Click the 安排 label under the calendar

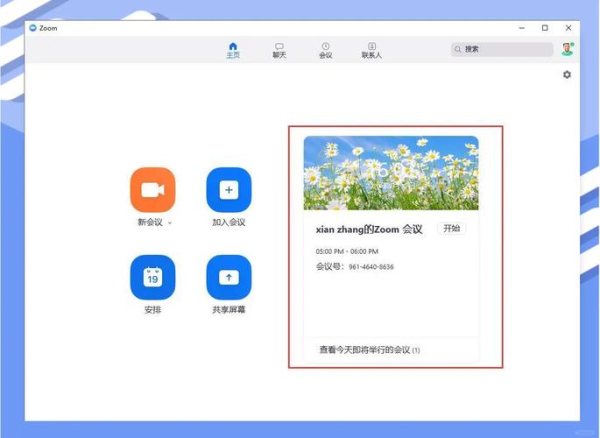[x=153, y=310]
